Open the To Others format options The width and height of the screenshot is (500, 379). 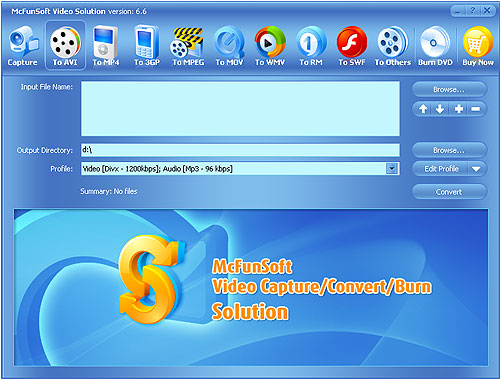point(393,46)
